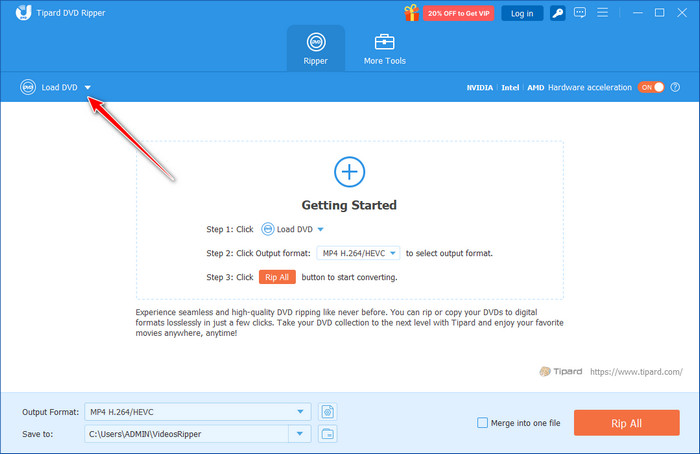Viewport: 700px width, 454px height.
Task: Check the Merge into one file box
Action: coord(484,423)
